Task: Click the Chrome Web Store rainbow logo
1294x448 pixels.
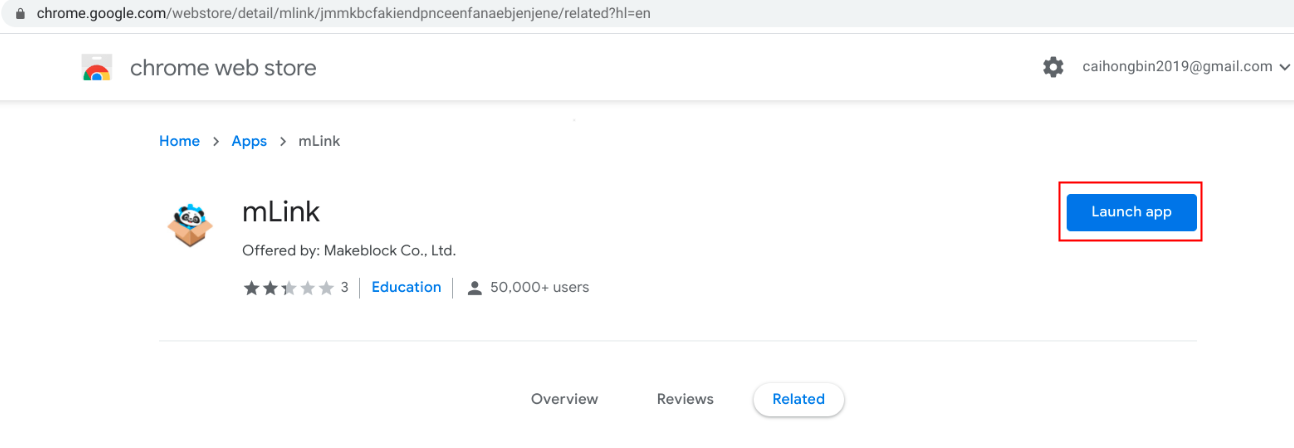Action: point(96,68)
